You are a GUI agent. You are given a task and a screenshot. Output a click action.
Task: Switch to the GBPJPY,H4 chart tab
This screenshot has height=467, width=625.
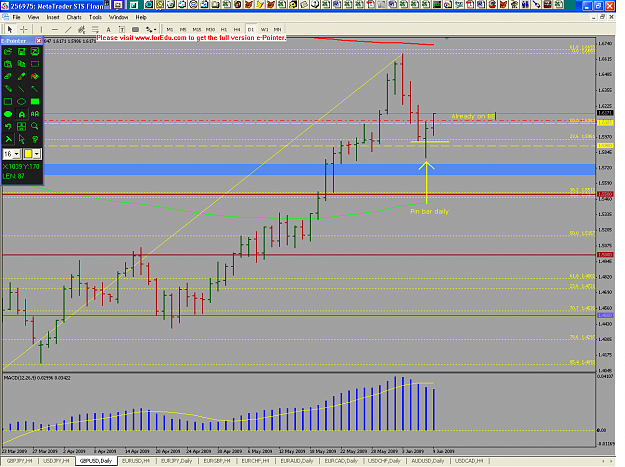[19, 461]
